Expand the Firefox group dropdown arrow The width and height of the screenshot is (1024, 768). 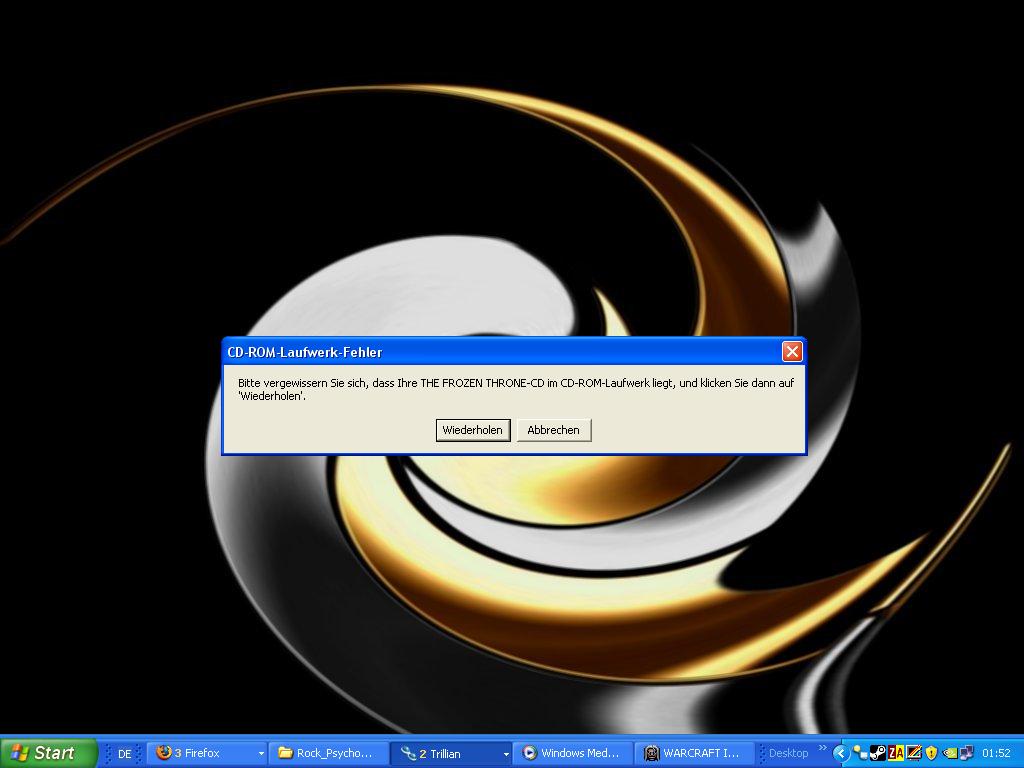261,754
